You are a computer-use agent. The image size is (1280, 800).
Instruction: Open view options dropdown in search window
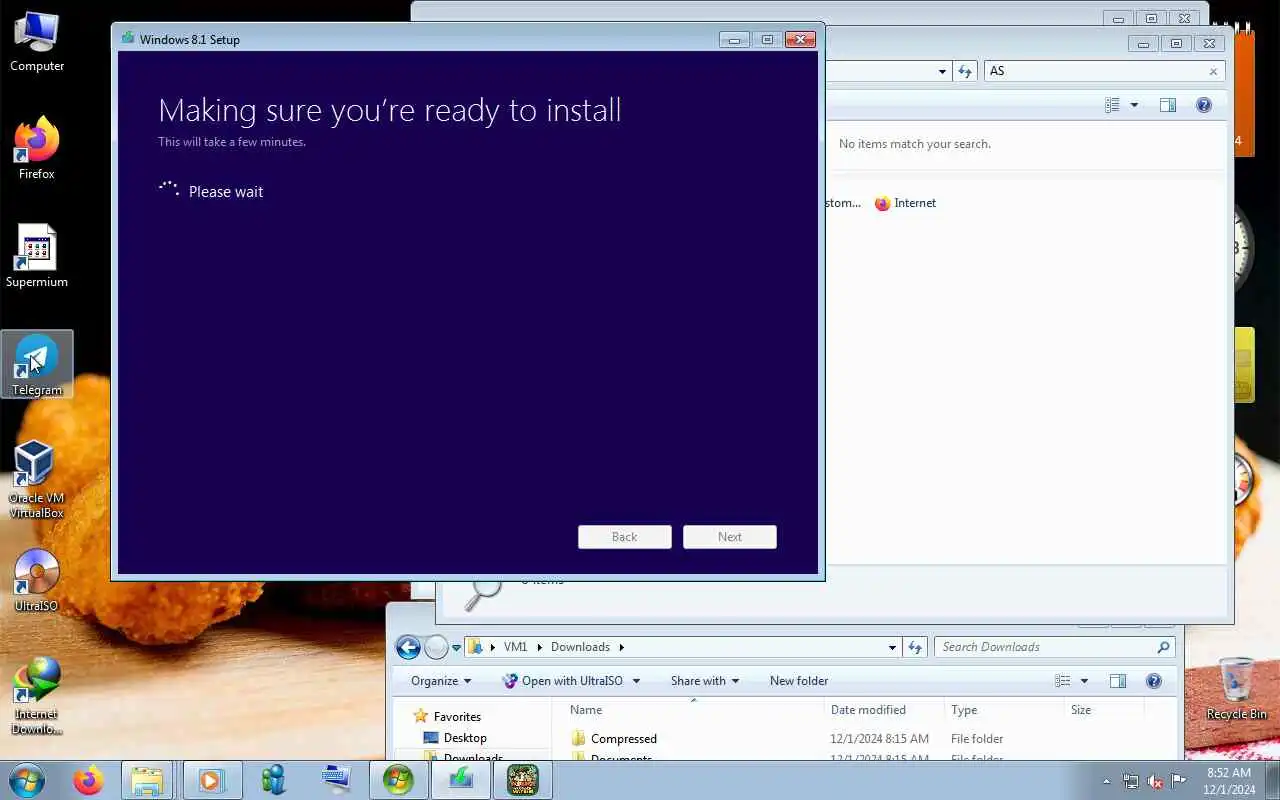click(1134, 105)
